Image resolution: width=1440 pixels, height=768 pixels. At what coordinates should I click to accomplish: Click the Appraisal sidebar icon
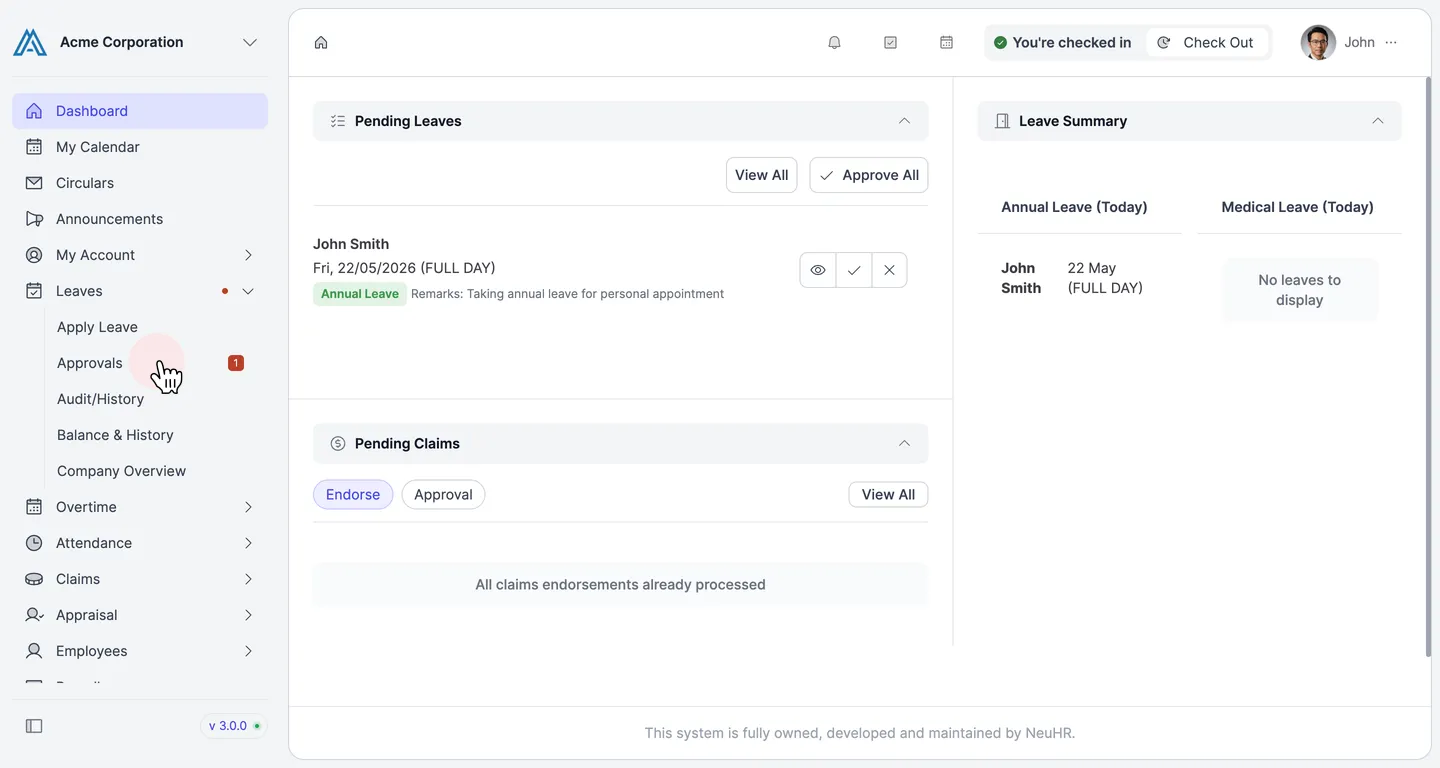point(34,615)
